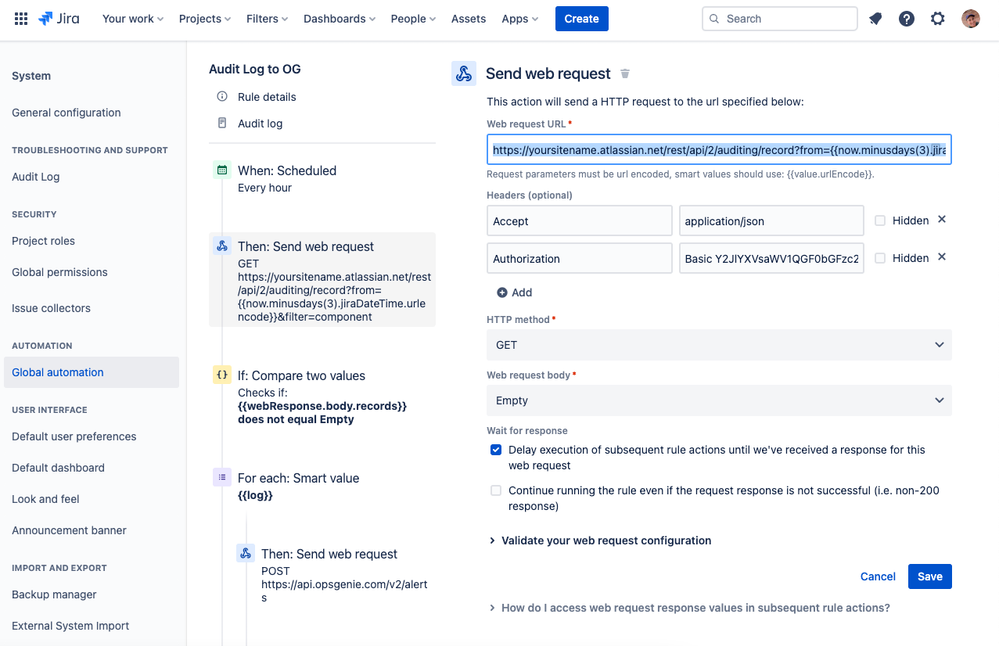Click the Basic token header value field

pyautogui.click(x=772, y=258)
